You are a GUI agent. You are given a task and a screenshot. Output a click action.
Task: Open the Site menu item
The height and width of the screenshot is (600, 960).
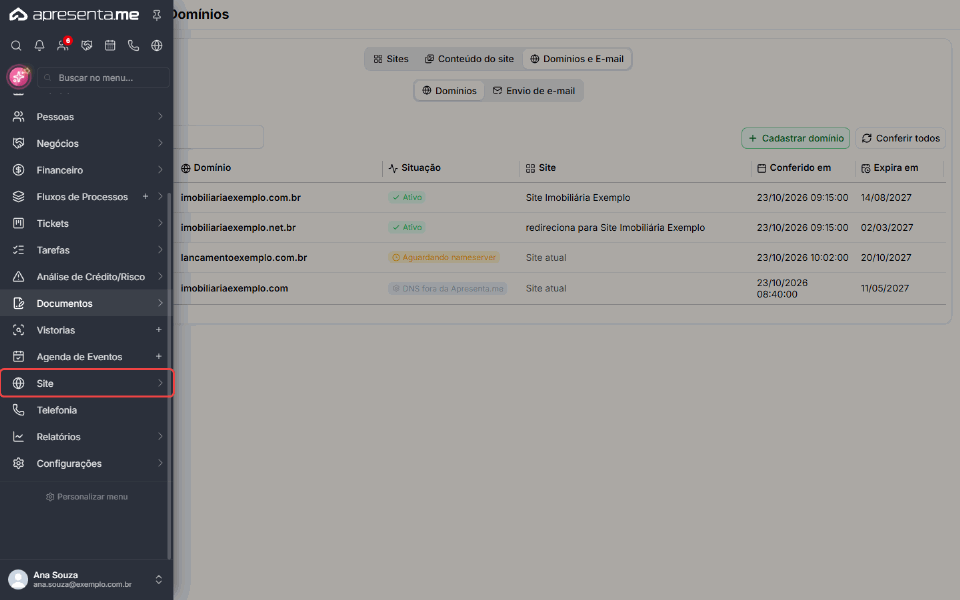pos(86,383)
